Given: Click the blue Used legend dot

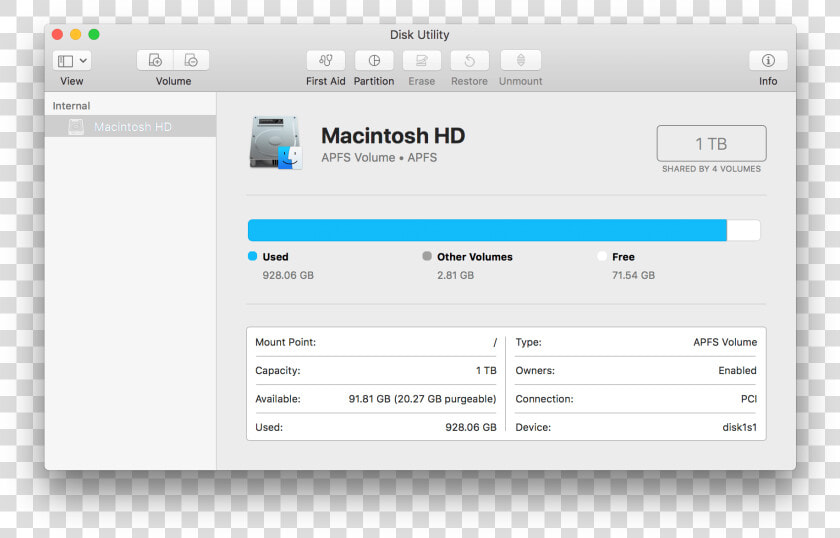Looking at the screenshot, I should 253,256.
